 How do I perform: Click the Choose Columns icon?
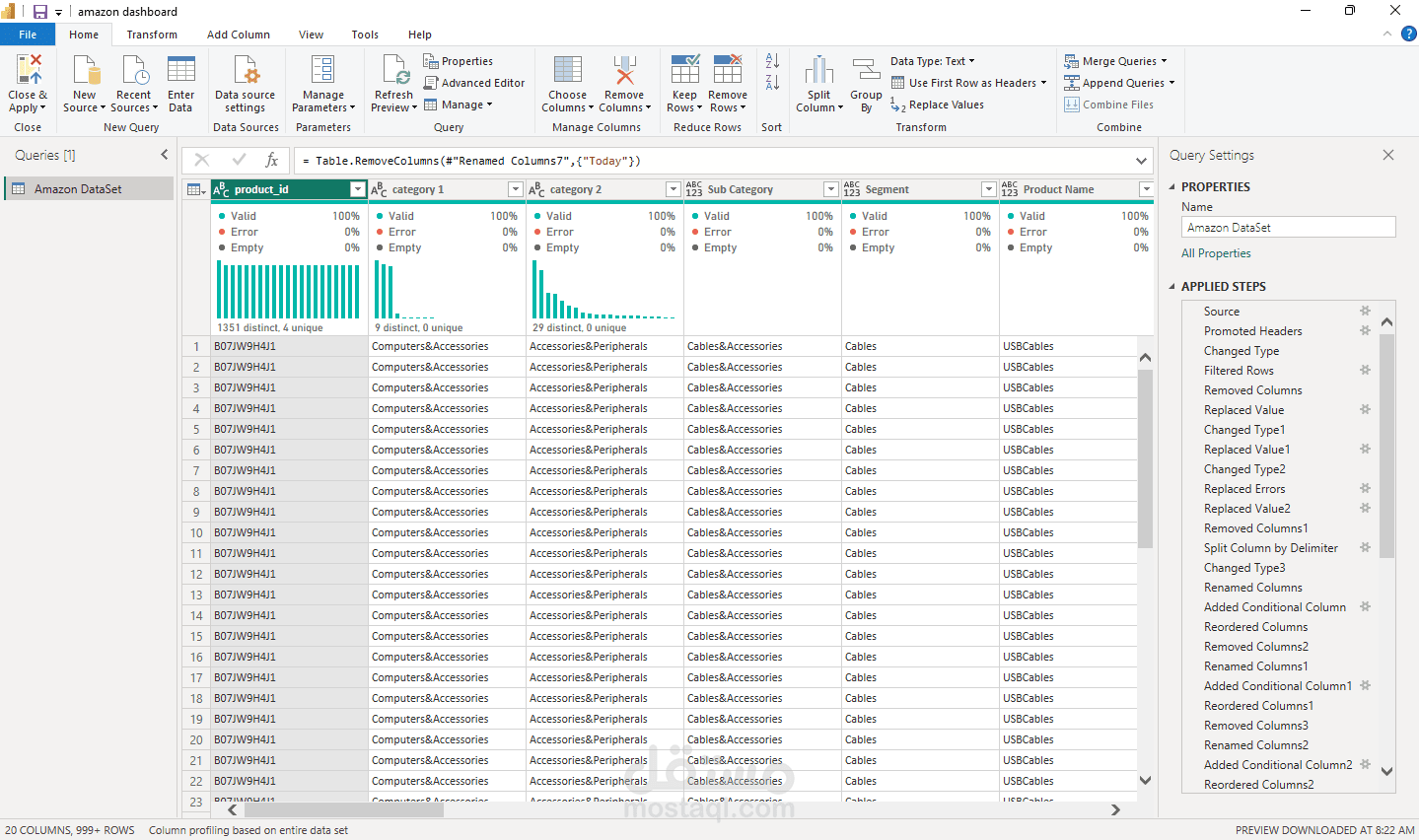pyautogui.click(x=567, y=71)
